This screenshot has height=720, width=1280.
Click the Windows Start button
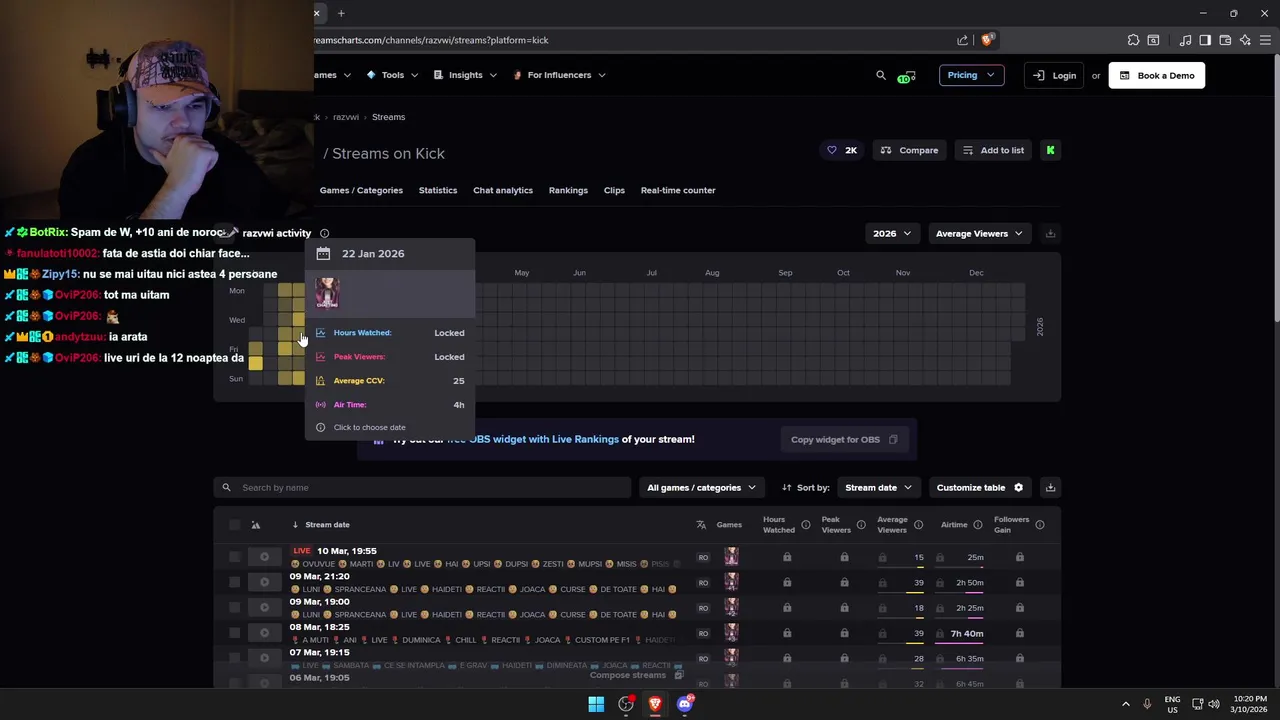596,704
